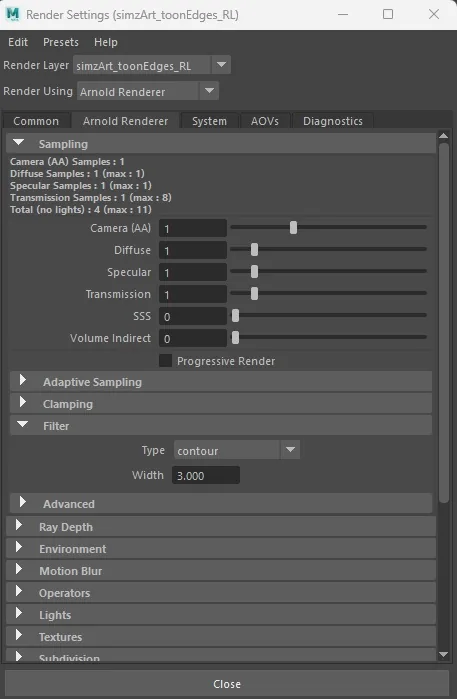Click the 'Total (no lights) : 4 (max : 11)' text
Viewport: 457px width, 699px height.
tap(81, 210)
